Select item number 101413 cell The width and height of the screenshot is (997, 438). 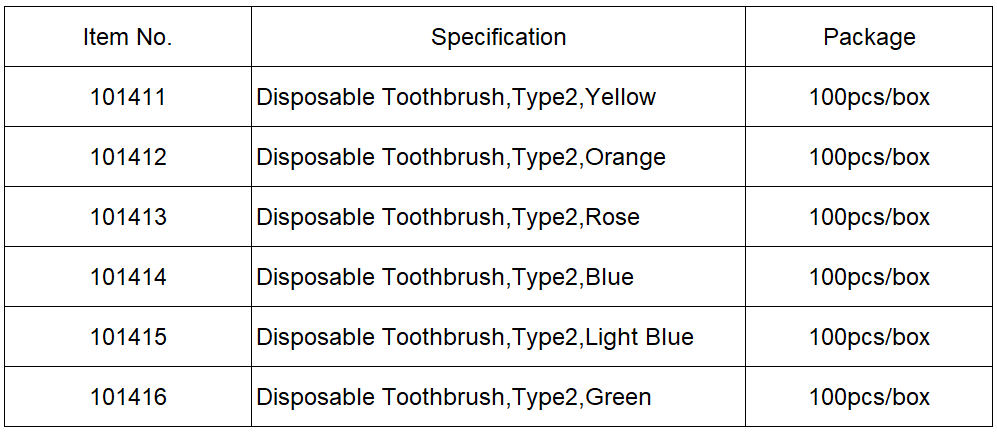point(128,217)
